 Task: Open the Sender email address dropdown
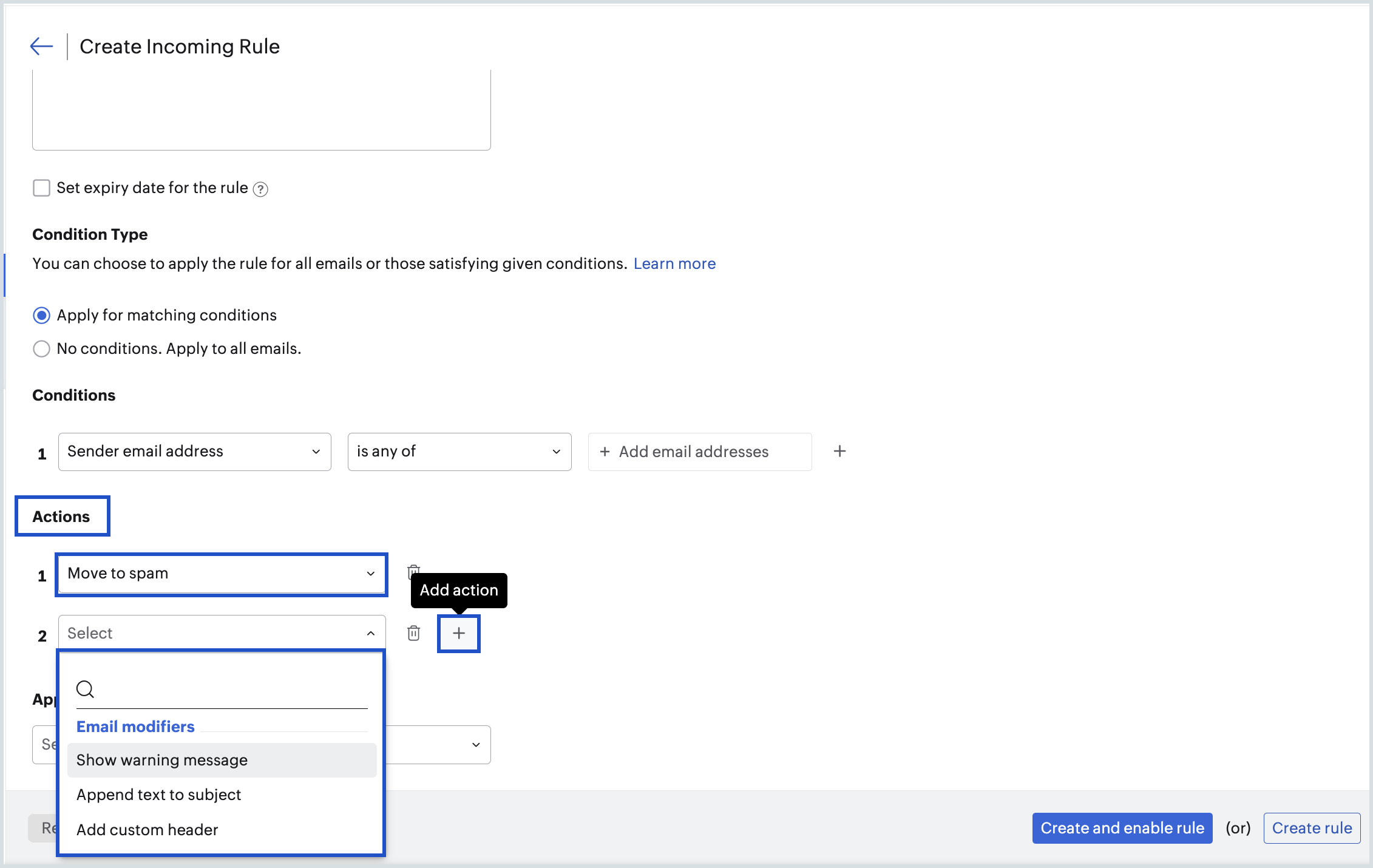(194, 451)
